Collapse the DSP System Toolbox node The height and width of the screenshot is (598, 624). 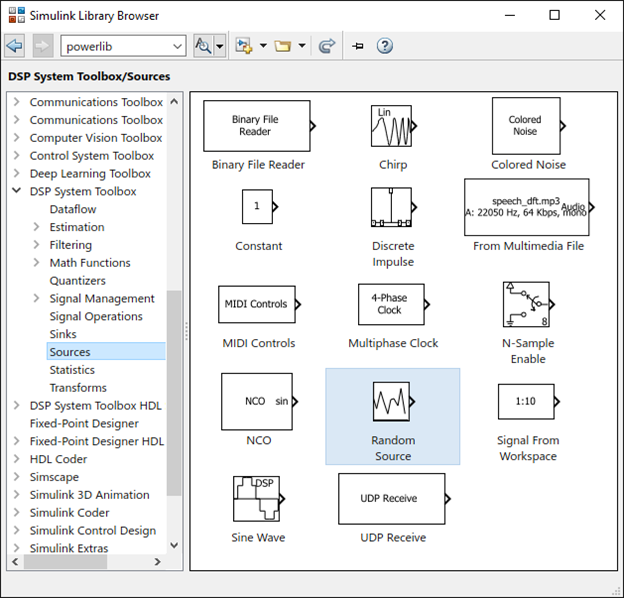coord(17,191)
